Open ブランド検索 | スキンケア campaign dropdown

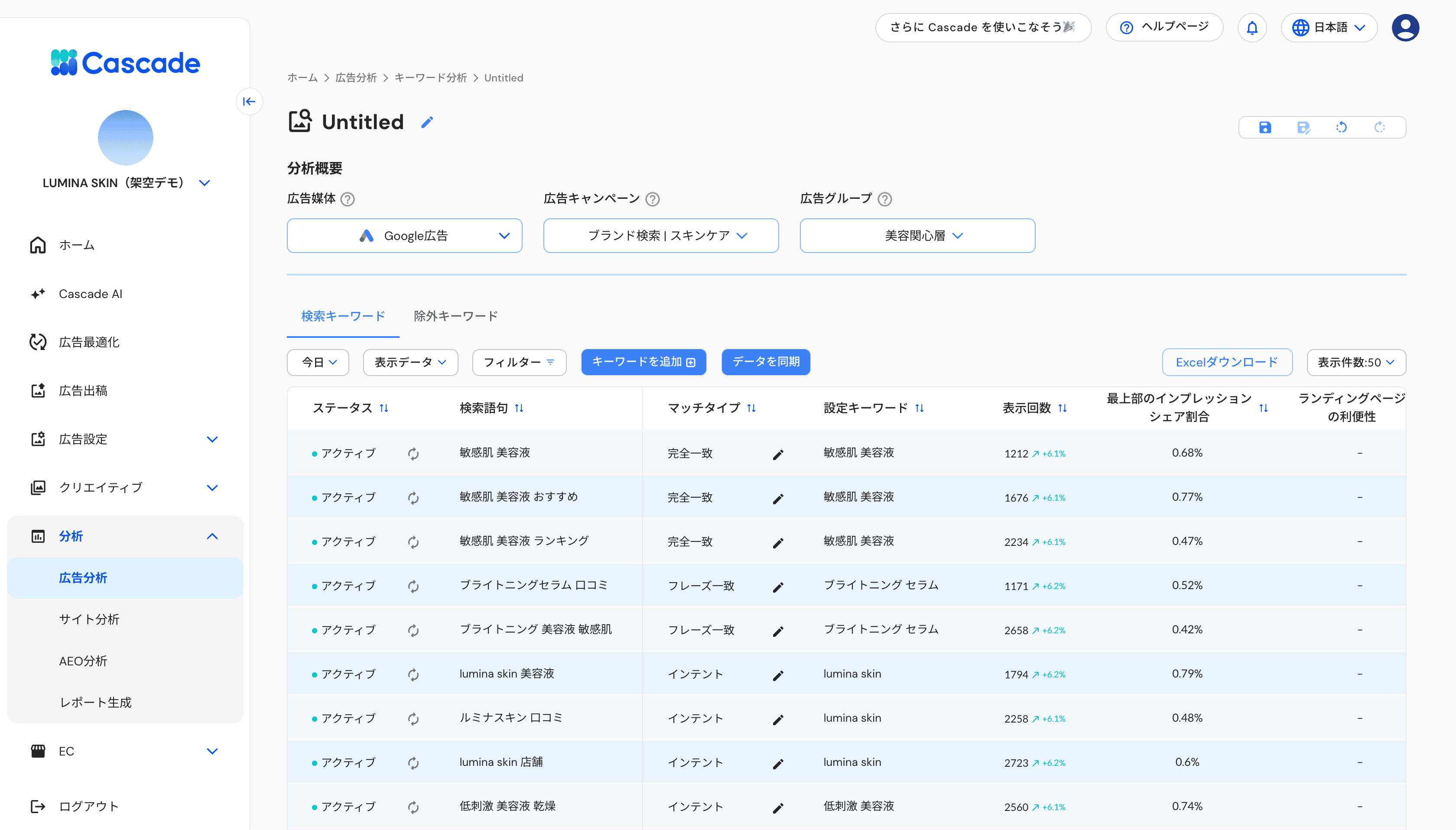point(661,235)
